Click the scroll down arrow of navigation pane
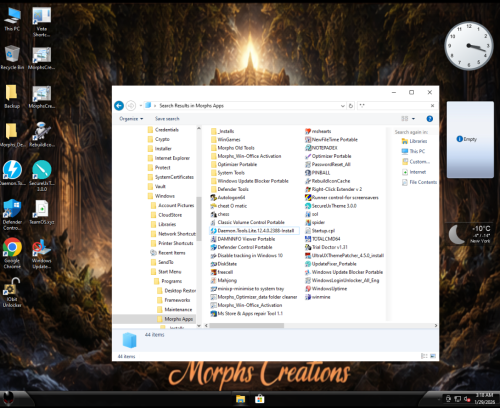The width and height of the screenshot is (500, 408). 199,326
